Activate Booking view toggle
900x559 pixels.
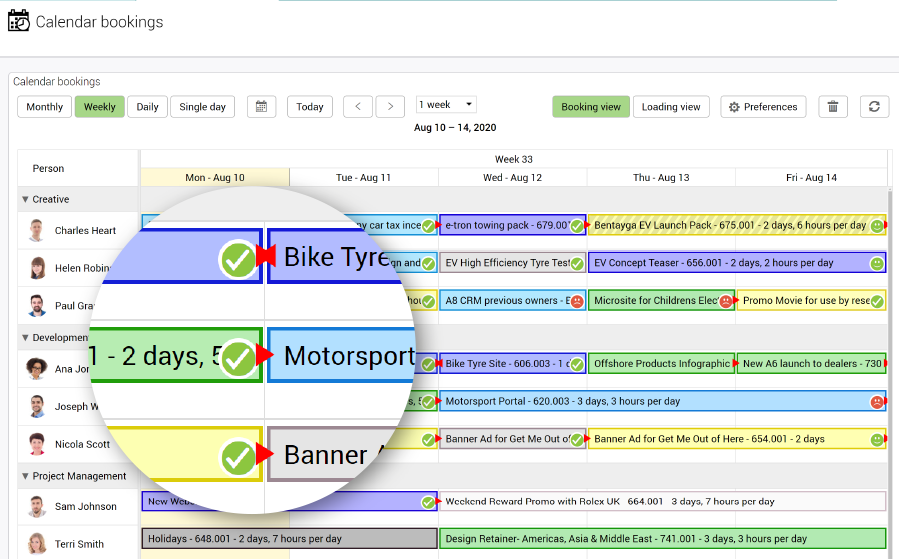(x=591, y=107)
